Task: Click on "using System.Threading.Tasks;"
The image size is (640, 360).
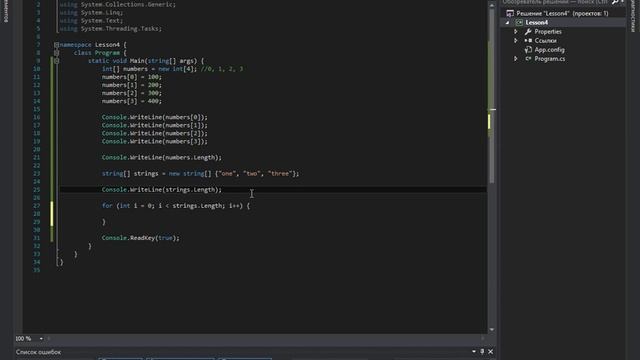Action: pos(111,29)
